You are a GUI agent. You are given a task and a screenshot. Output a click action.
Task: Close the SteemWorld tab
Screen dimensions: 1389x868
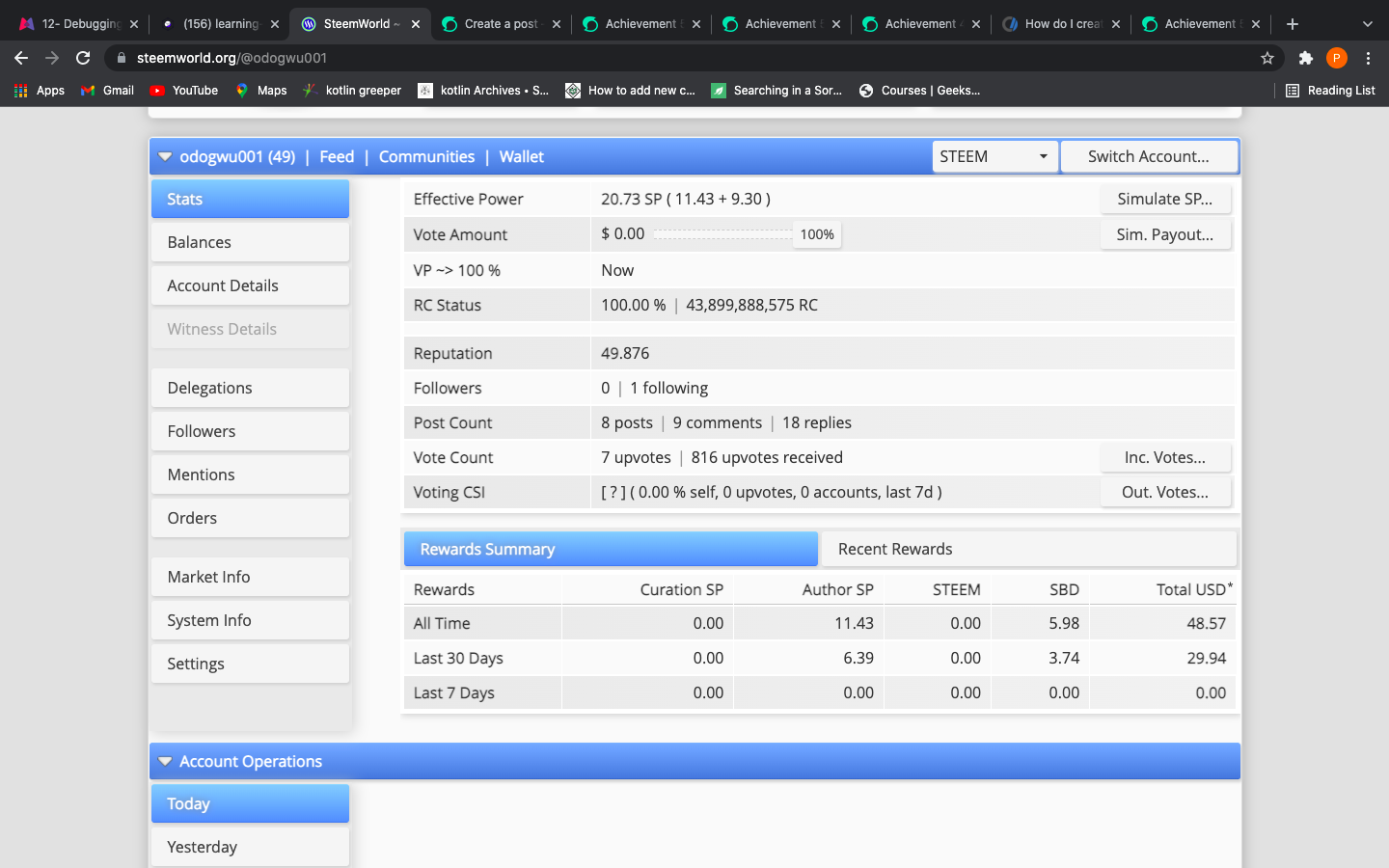tap(416, 24)
